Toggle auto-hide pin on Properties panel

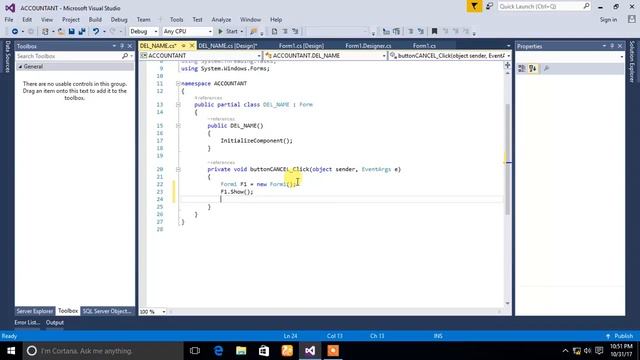point(612,46)
